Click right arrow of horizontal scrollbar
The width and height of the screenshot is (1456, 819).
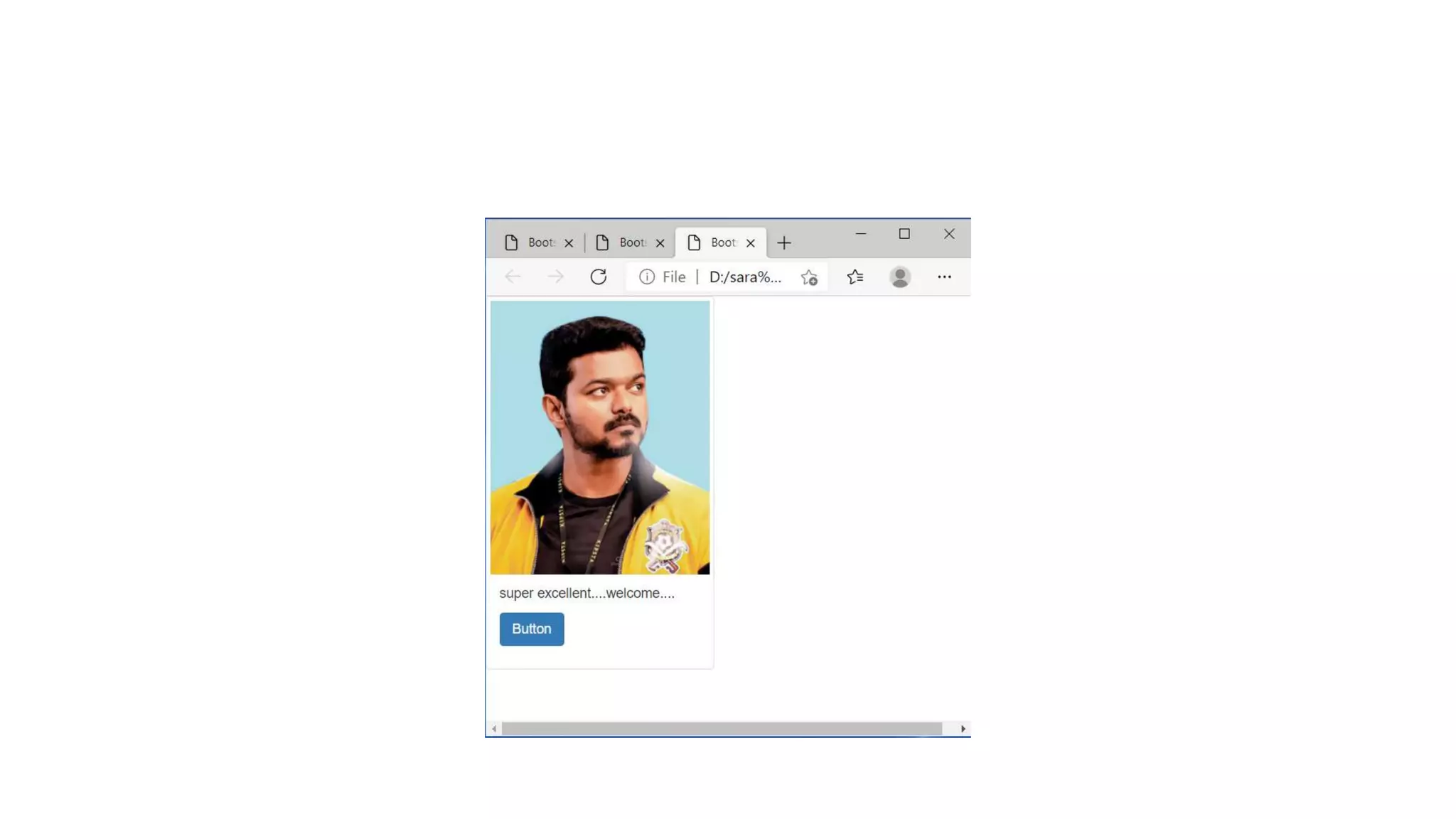click(x=963, y=729)
